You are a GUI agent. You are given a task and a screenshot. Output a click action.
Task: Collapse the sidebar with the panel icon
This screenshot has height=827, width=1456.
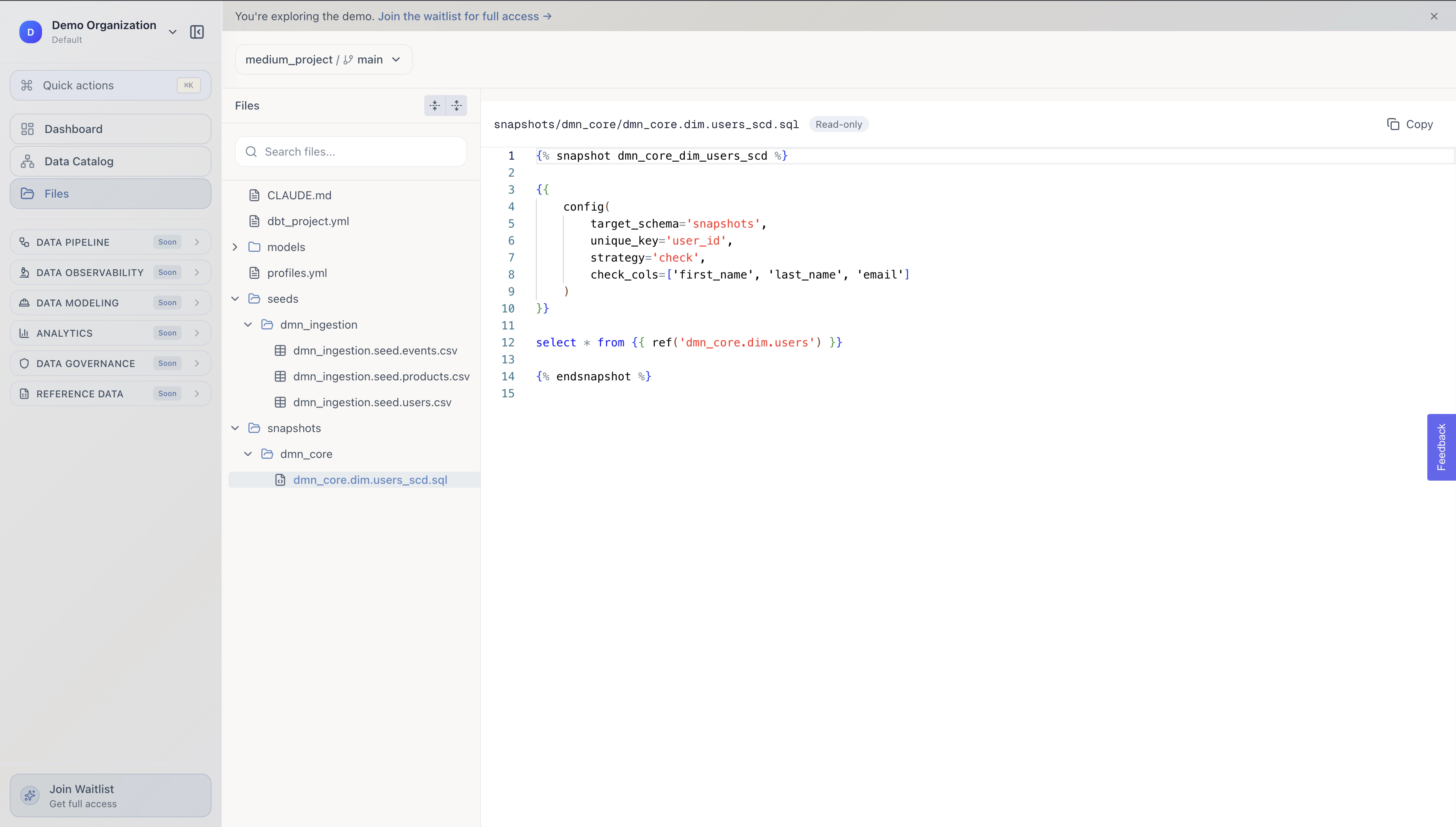[x=197, y=32]
